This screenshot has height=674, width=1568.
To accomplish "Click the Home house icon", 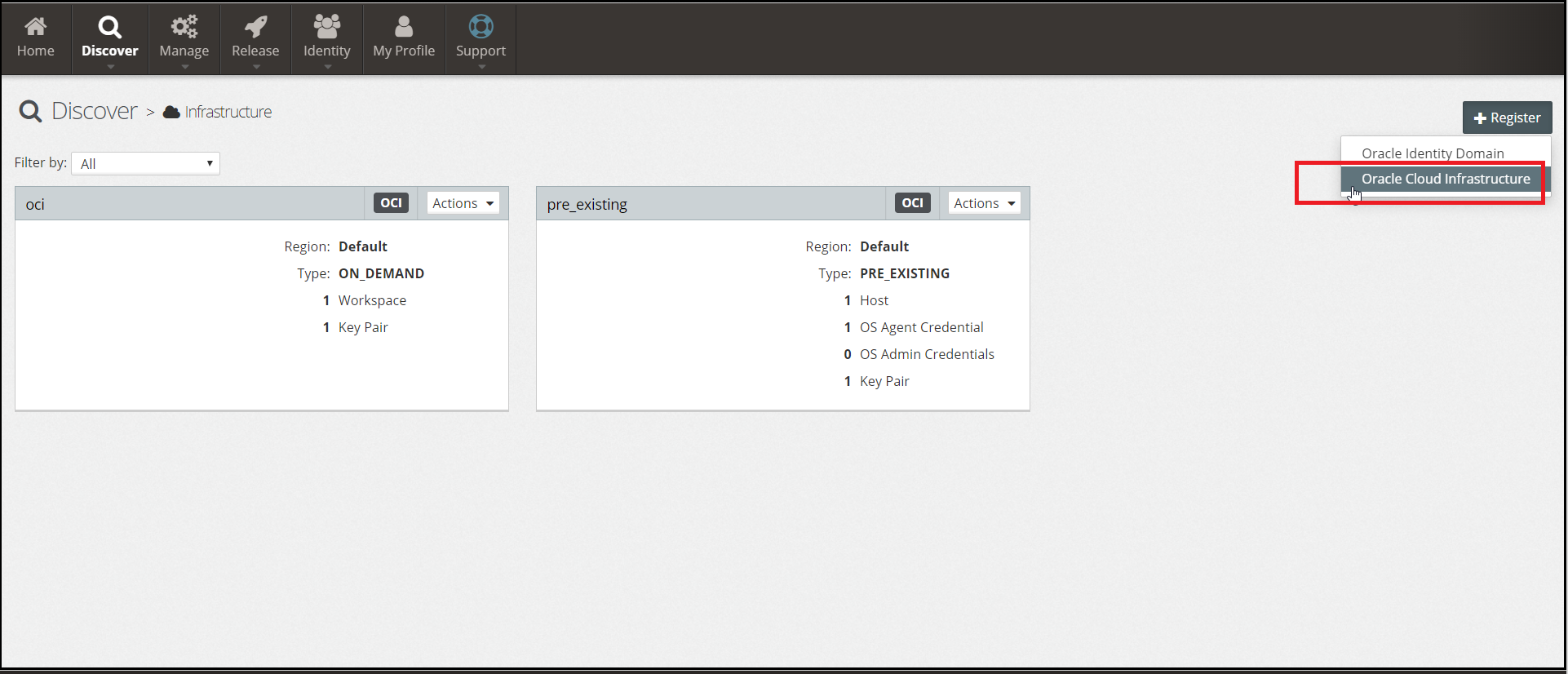I will pos(35,27).
